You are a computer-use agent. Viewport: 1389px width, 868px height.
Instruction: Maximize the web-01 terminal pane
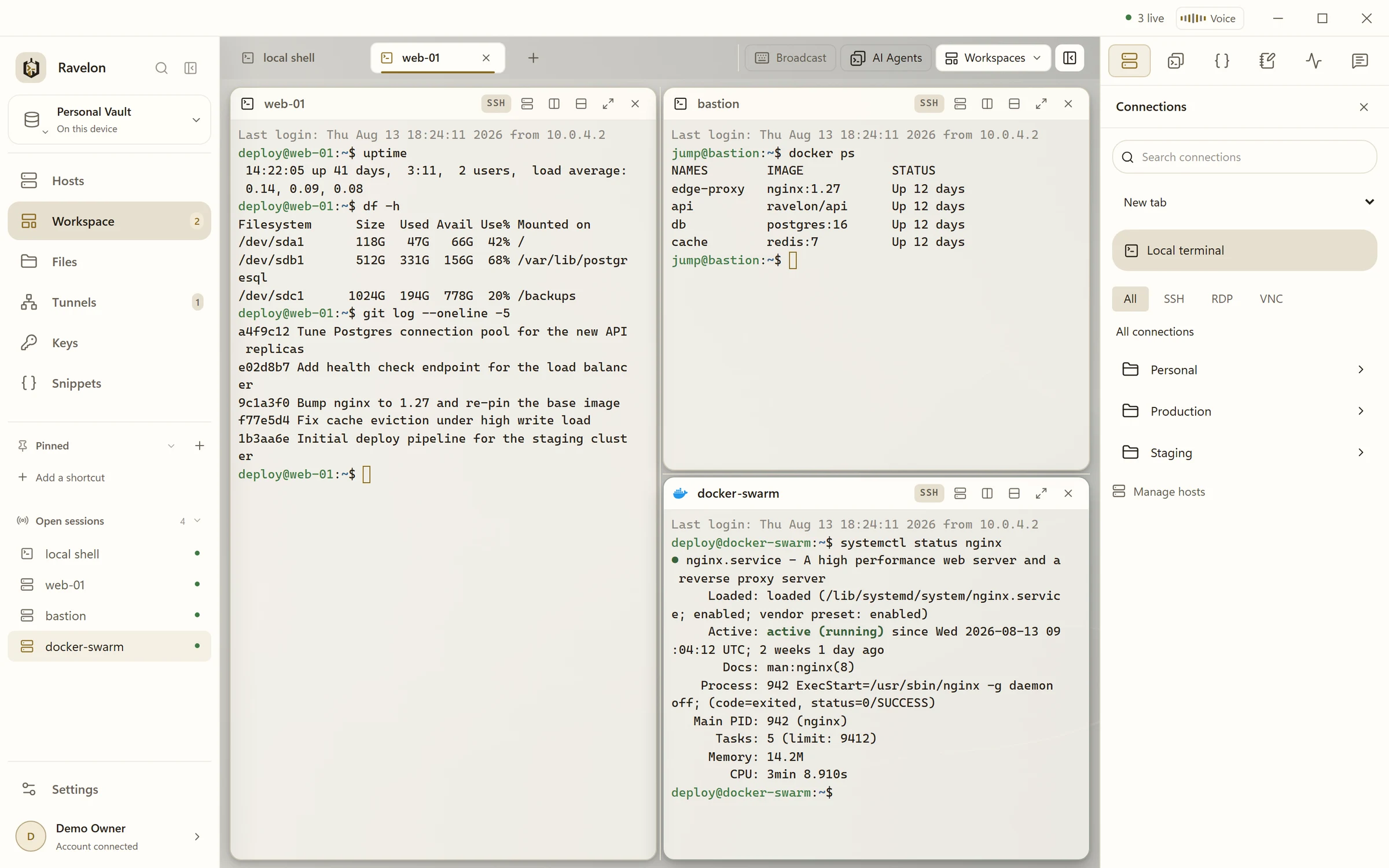608,104
